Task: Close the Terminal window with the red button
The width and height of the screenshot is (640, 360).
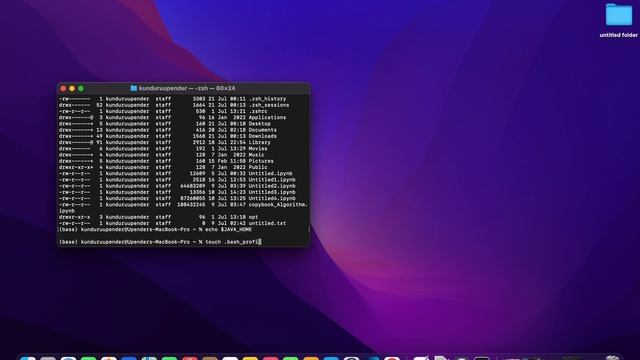Action: (x=63, y=88)
